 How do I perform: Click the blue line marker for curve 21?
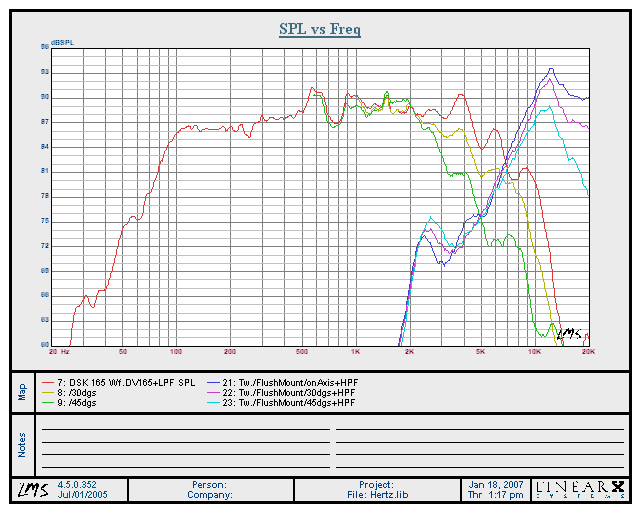[x=211, y=383]
